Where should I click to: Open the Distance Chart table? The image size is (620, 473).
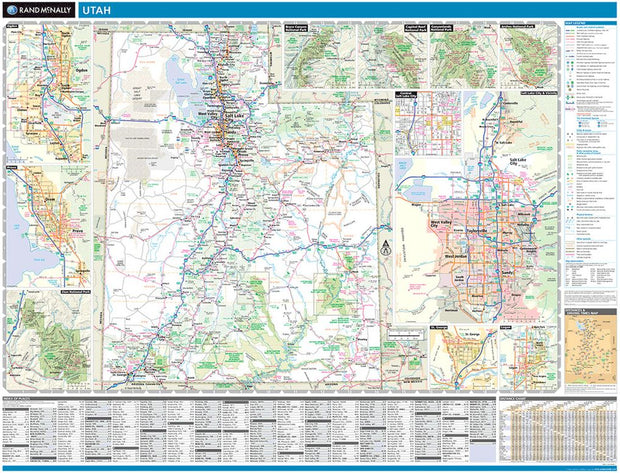click(558, 429)
